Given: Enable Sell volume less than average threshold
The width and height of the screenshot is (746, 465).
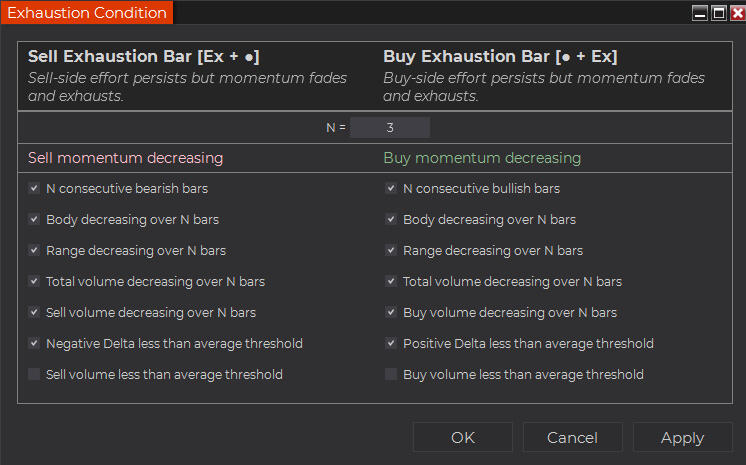Looking at the screenshot, I should click(34, 374).
